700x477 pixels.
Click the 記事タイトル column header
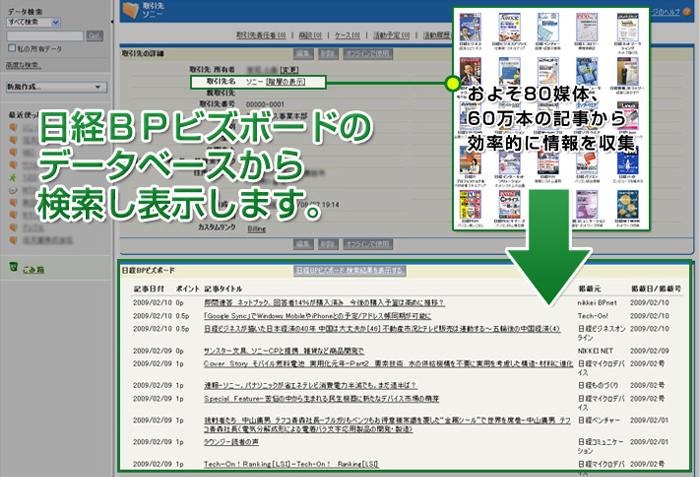point(223,289)
